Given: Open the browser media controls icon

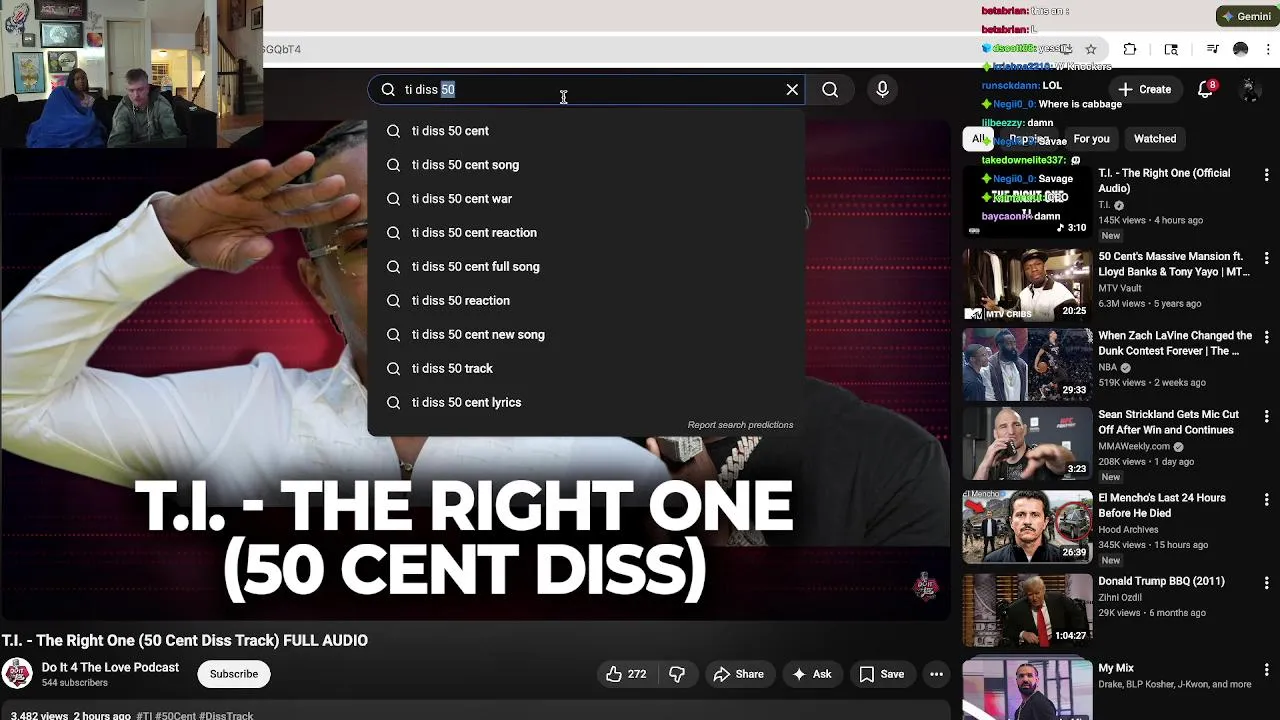Looking at the screenshot, I should [x=1212, y=49].
